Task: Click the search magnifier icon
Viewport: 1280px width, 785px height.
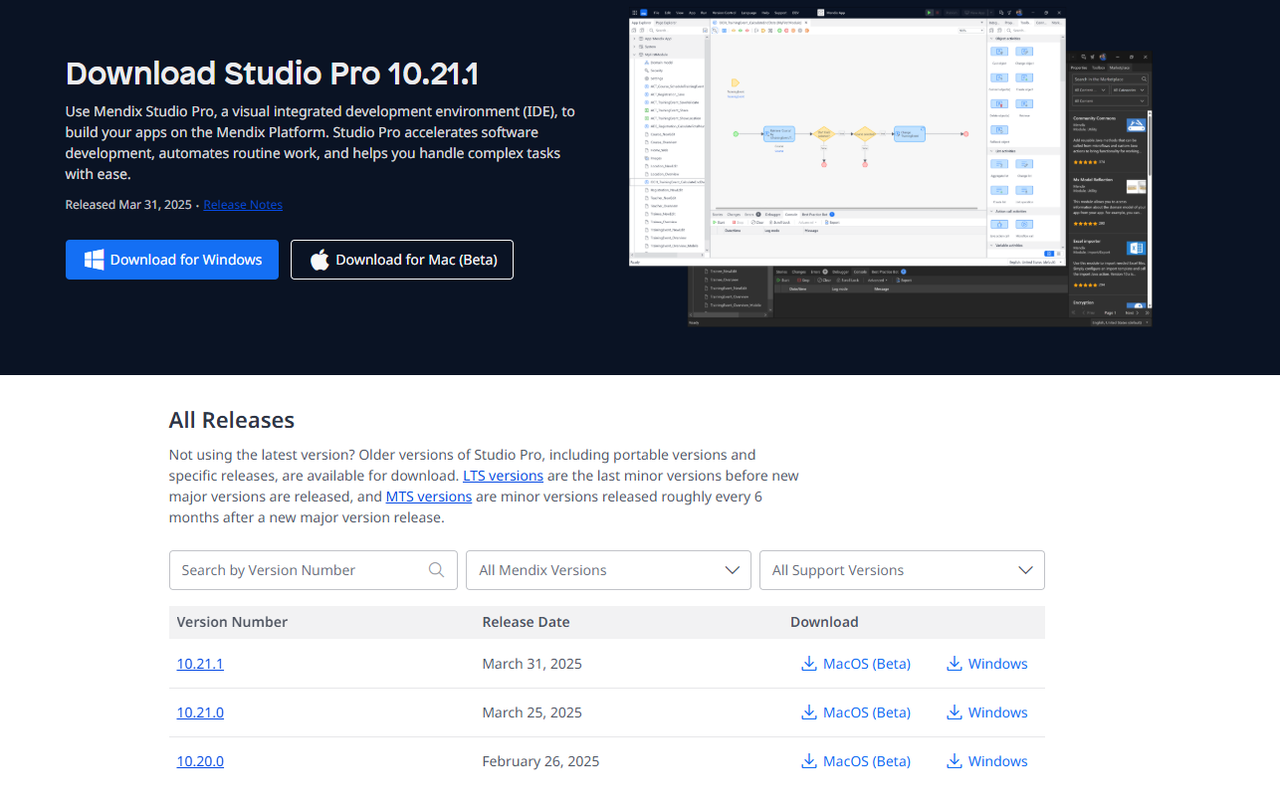Action: [436, 569]
